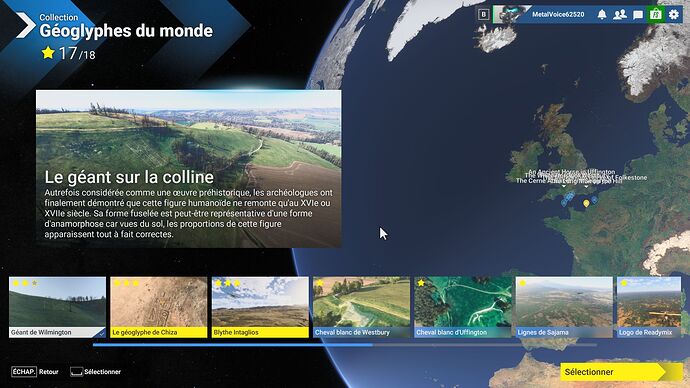
Task: Select the Lignes de Sajama thumbnail
Action: [564, 307]
